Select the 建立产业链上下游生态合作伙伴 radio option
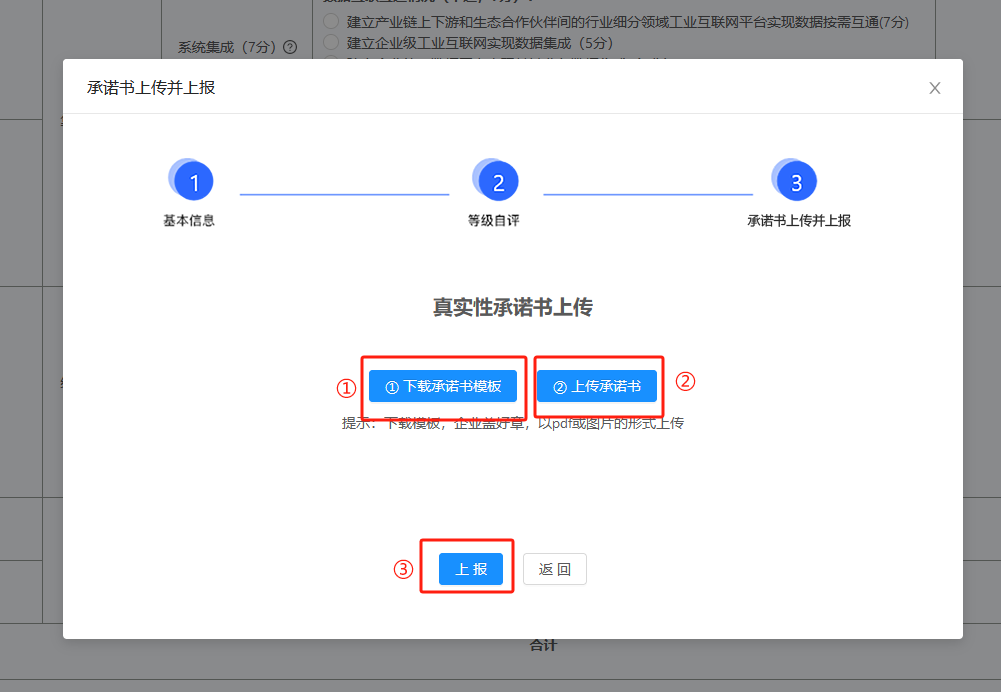This screenshot has width=1001, height=692. click(x=331, y=19)
